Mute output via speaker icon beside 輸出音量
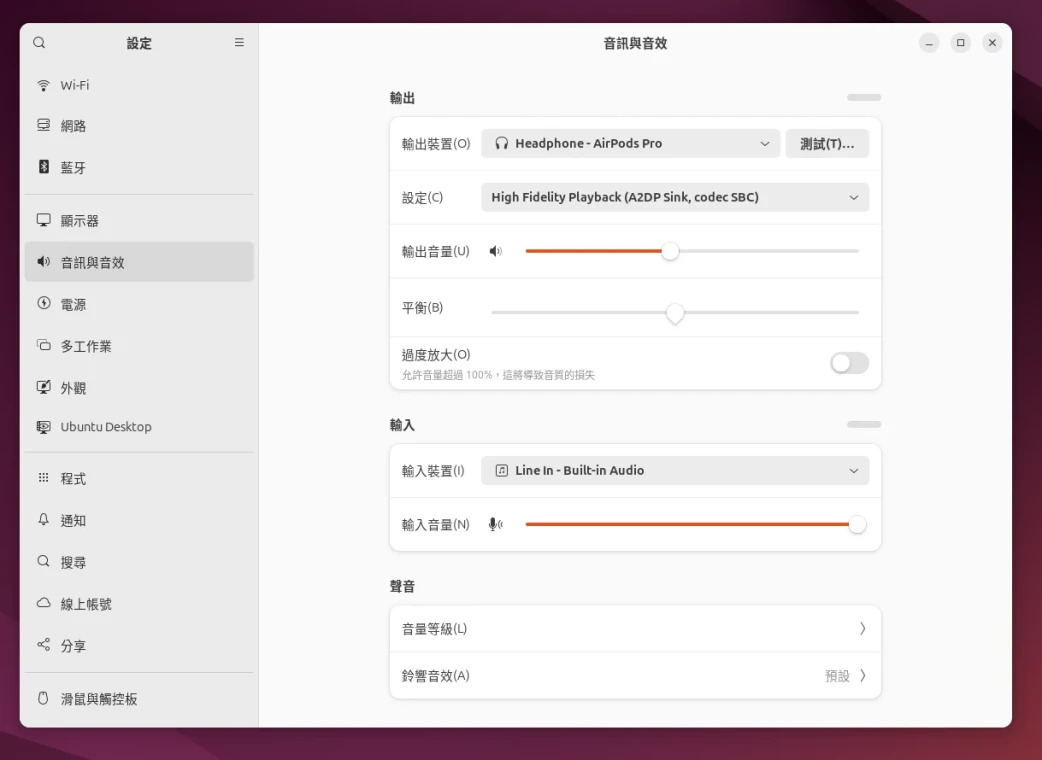The width and height of the screenshot is (1042, 760). [x=495, y=251]
